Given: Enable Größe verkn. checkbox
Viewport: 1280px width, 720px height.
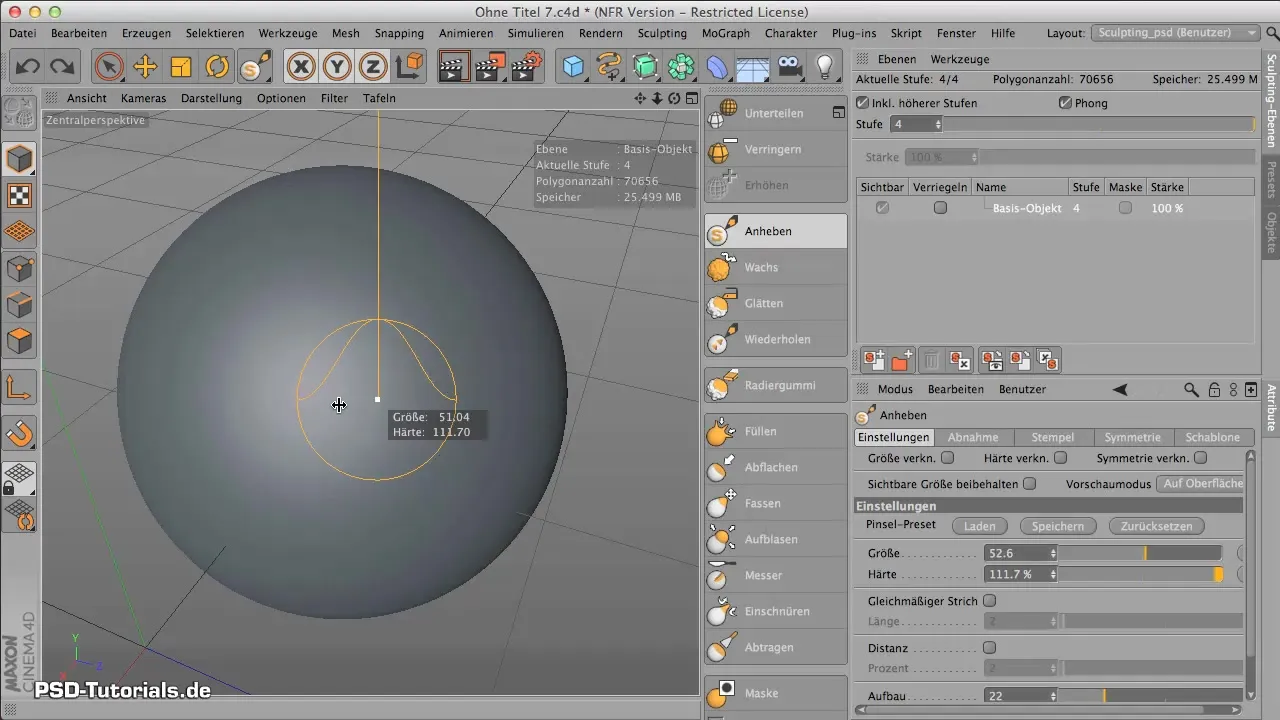Looking at the screenshot, I should [x=947, y=458].
